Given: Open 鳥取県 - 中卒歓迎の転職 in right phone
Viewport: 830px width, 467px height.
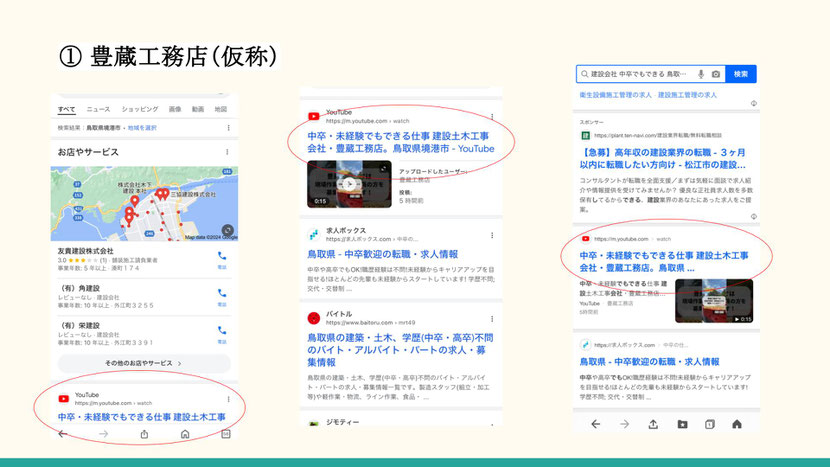Looking at the screenshot, I should tap(649, 362).
